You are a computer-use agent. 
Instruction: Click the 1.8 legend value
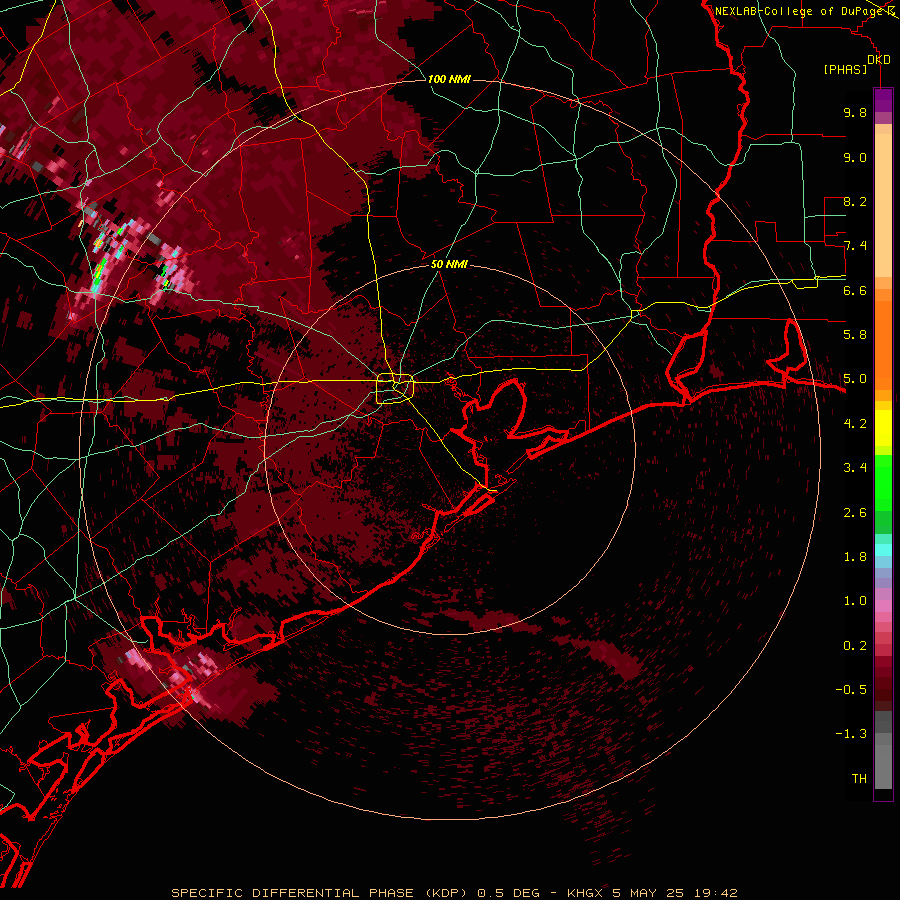pos(855,557)
